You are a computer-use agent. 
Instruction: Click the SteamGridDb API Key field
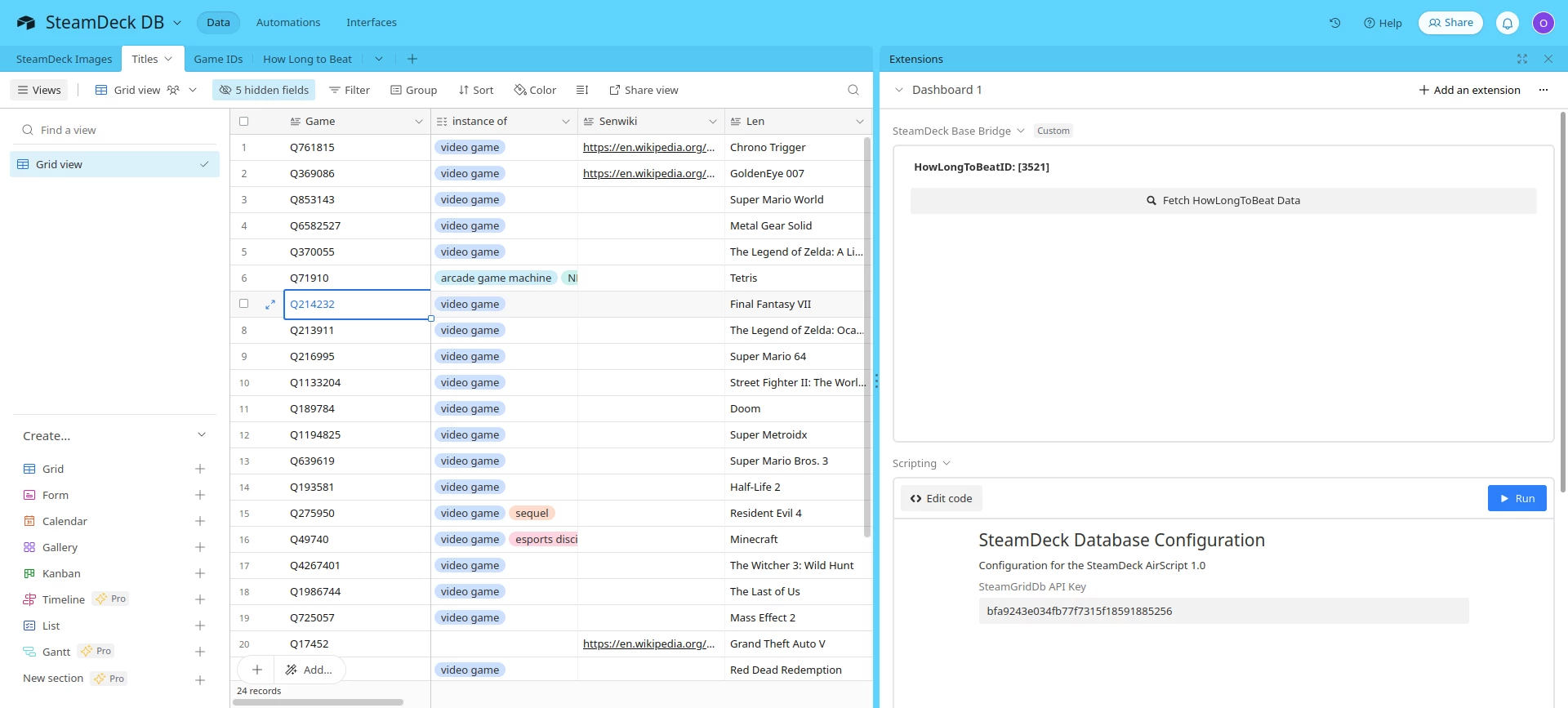pyautogui.click(x=1223, y=611)
